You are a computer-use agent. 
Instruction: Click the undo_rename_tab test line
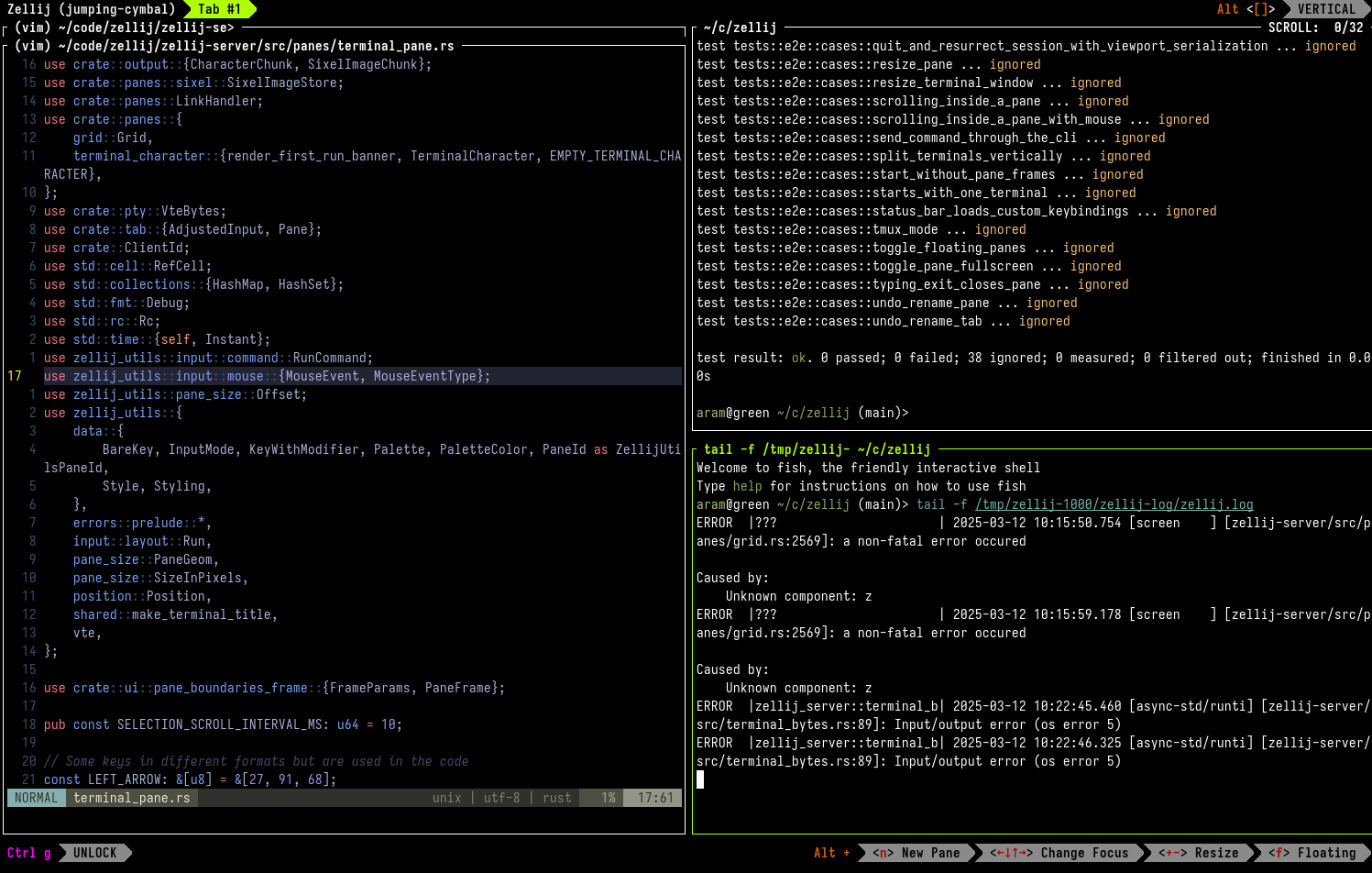(x=883, y=321)
